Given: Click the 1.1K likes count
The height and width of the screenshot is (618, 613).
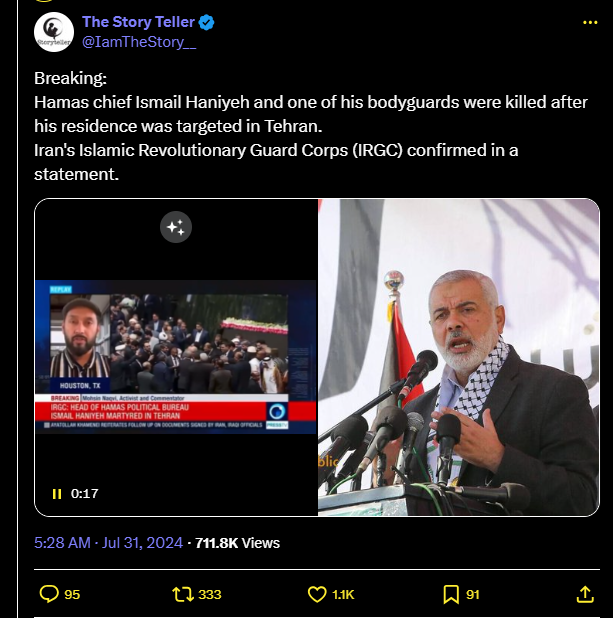Looking at the screenshot, I should [343, 594].
